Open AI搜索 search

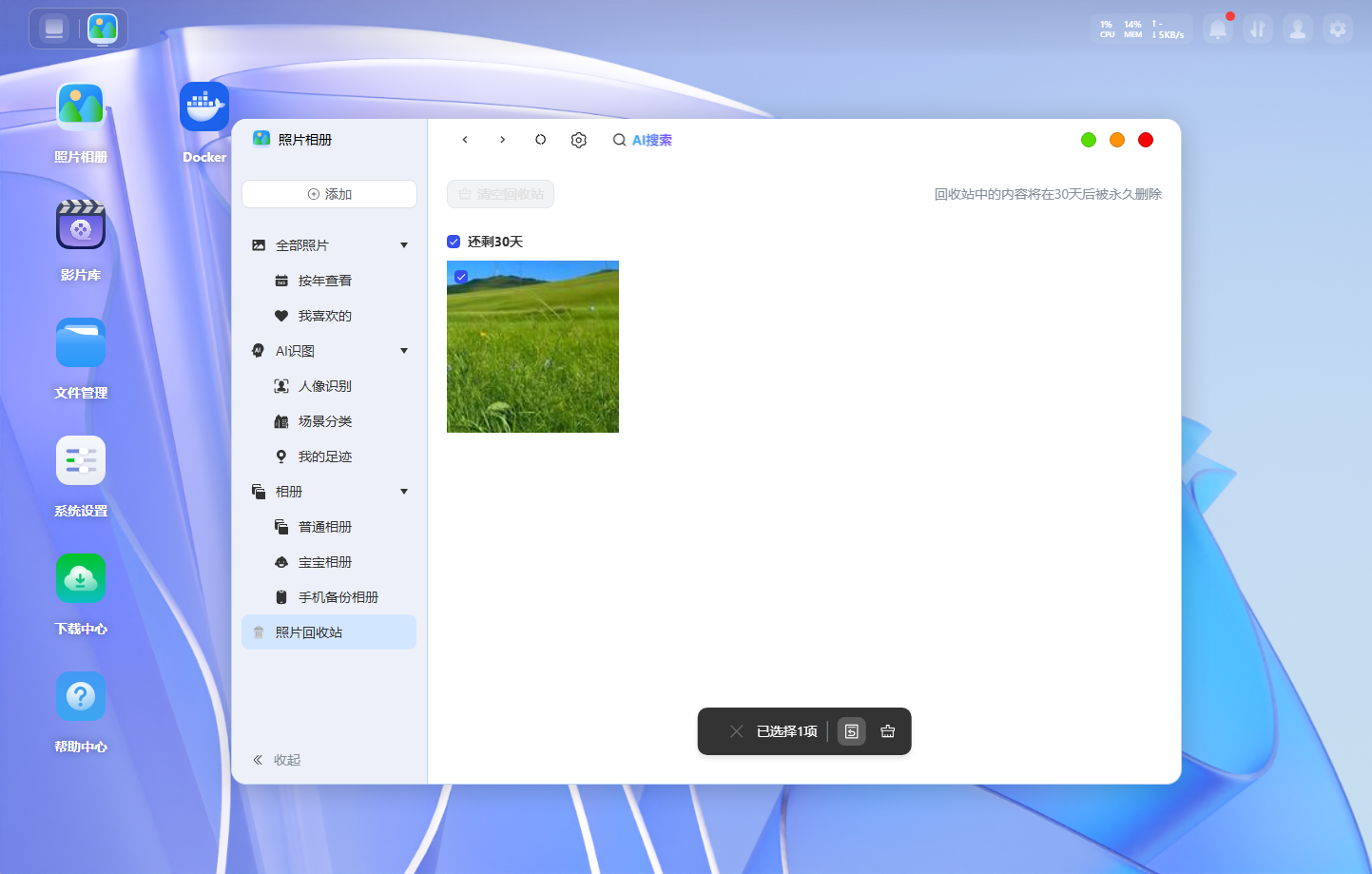click(643, 140)
